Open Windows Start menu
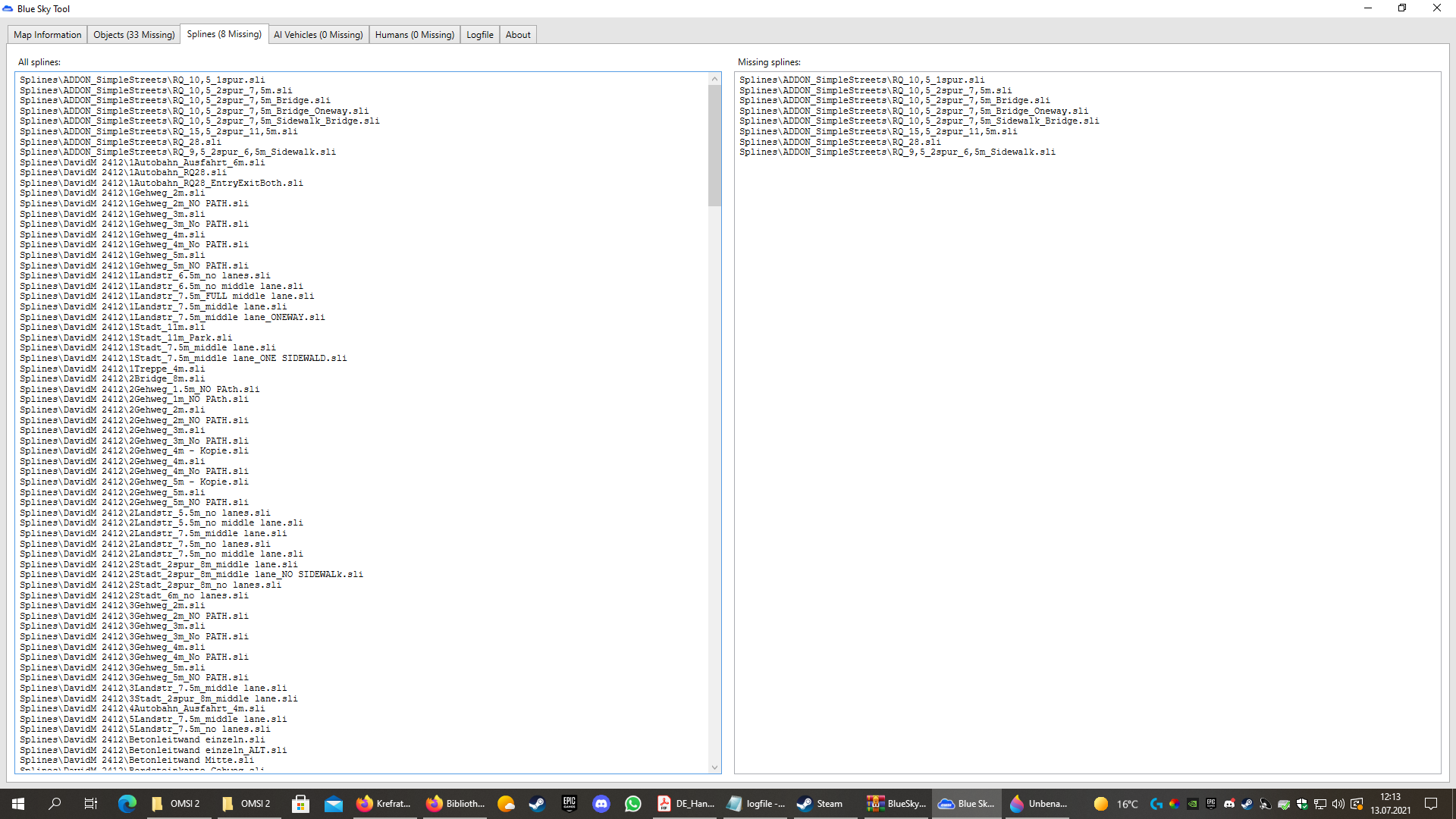 pos(18,804)
